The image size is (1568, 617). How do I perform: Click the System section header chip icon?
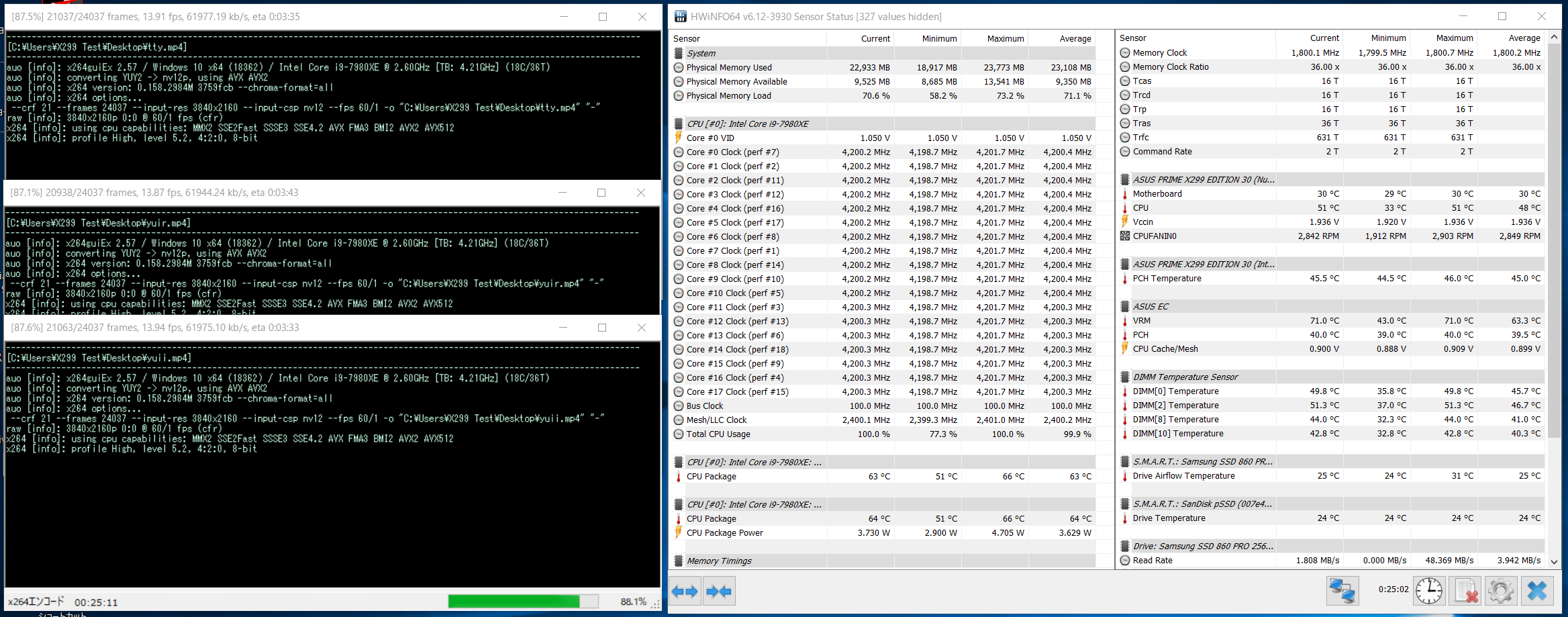[x=679, y=53]
